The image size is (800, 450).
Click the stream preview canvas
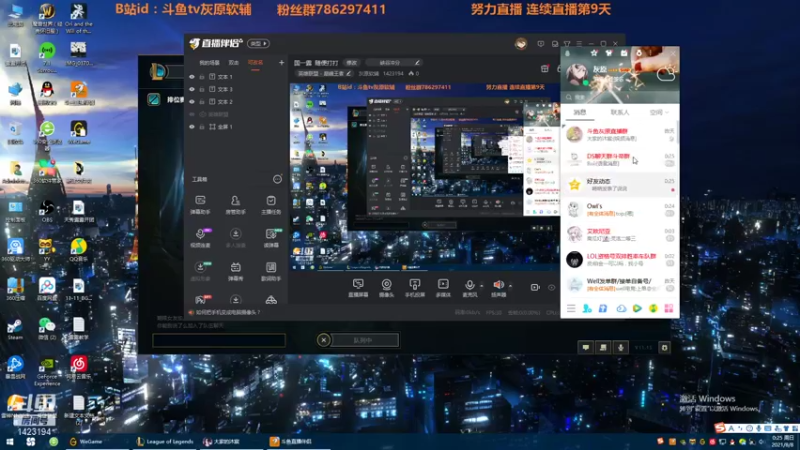pos(425,177)
